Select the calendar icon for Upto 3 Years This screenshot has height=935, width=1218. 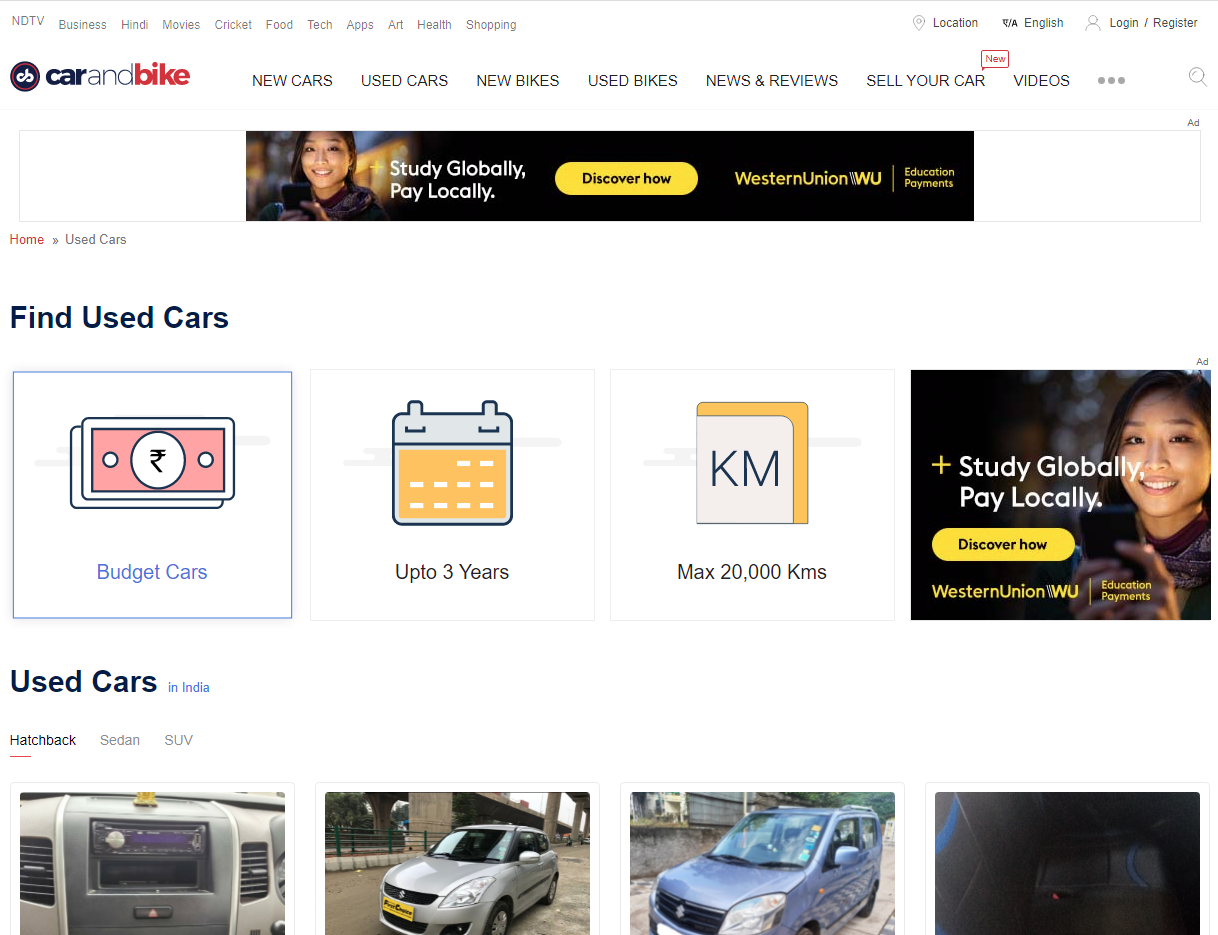pyautogui.click(x=452, y=463)
